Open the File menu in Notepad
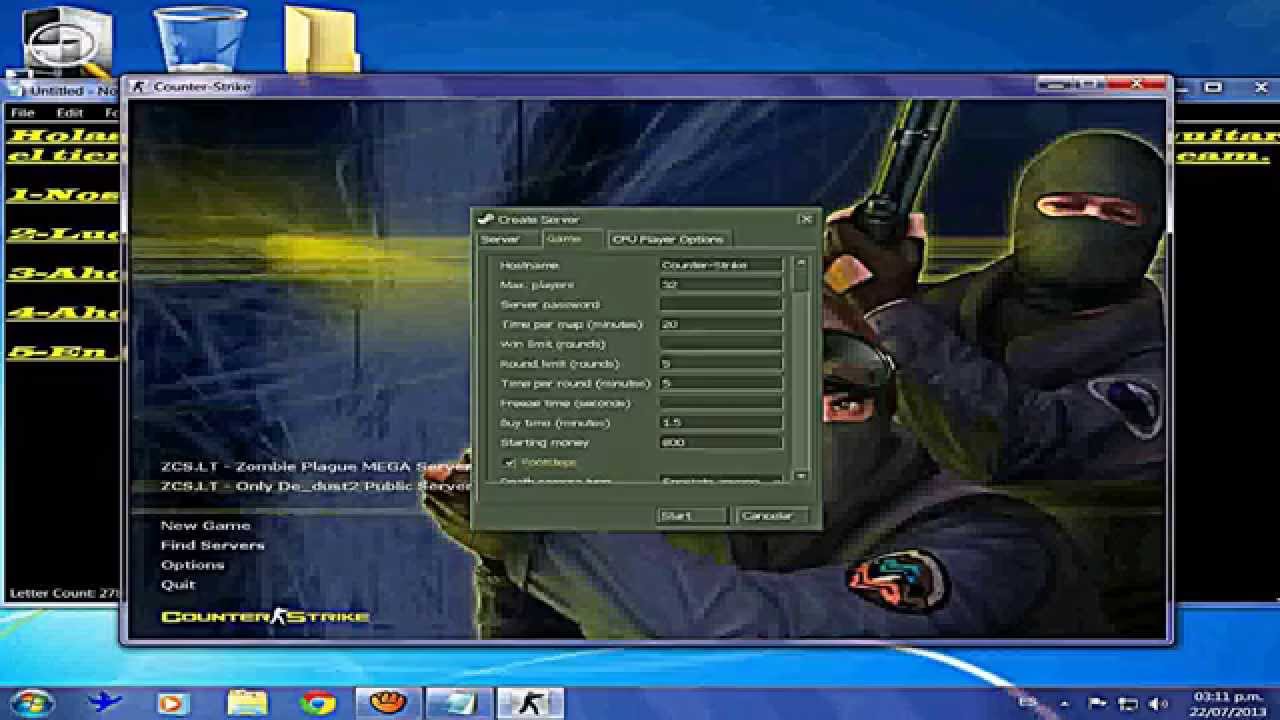Viewport: 1280px width, 720px height. click(22, 113)
